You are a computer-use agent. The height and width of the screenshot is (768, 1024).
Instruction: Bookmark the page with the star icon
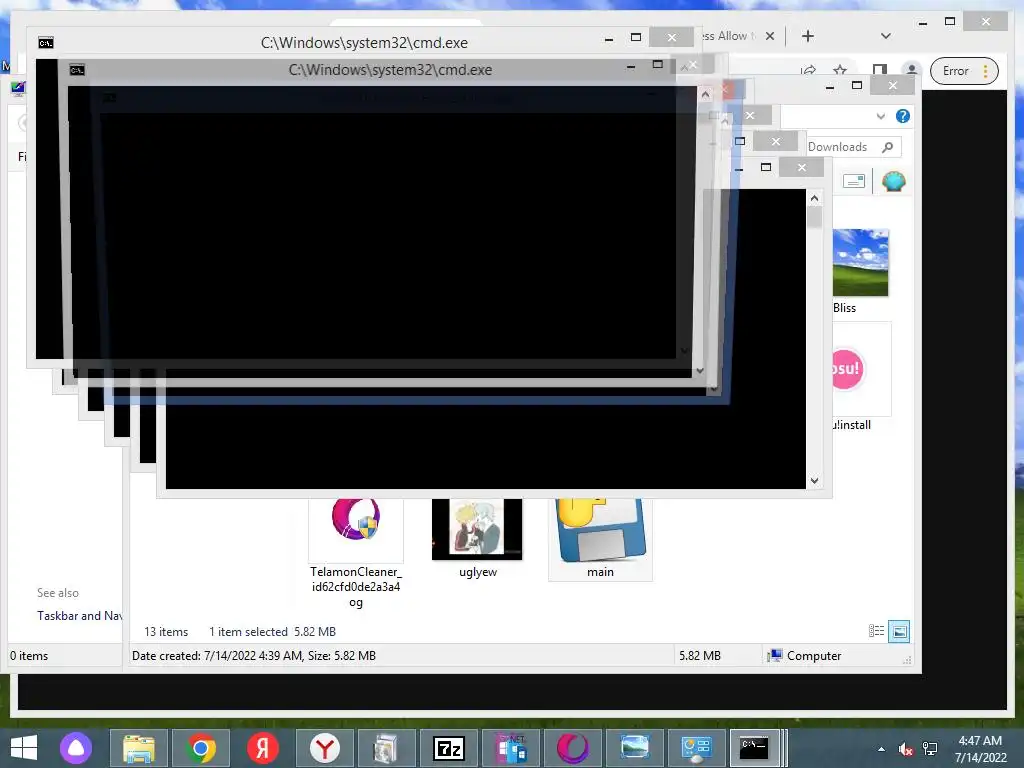click(840, 70)
